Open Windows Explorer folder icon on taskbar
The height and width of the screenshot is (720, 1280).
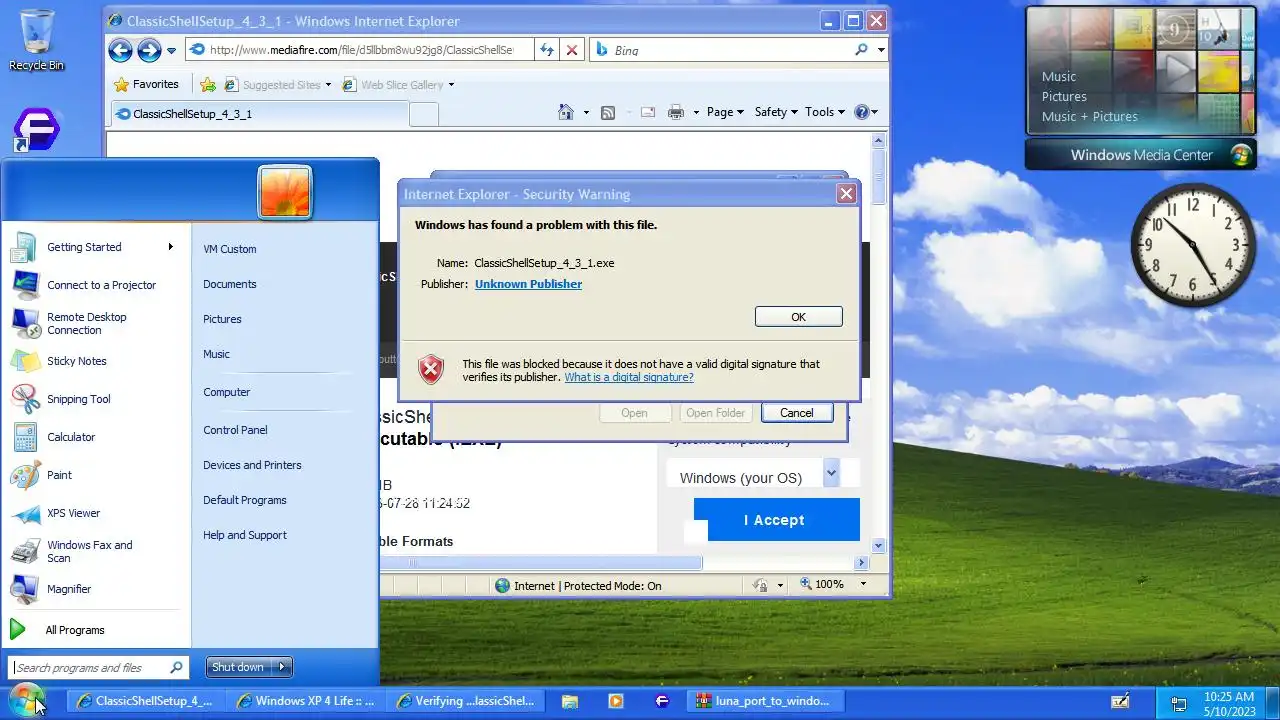(570, 701)
